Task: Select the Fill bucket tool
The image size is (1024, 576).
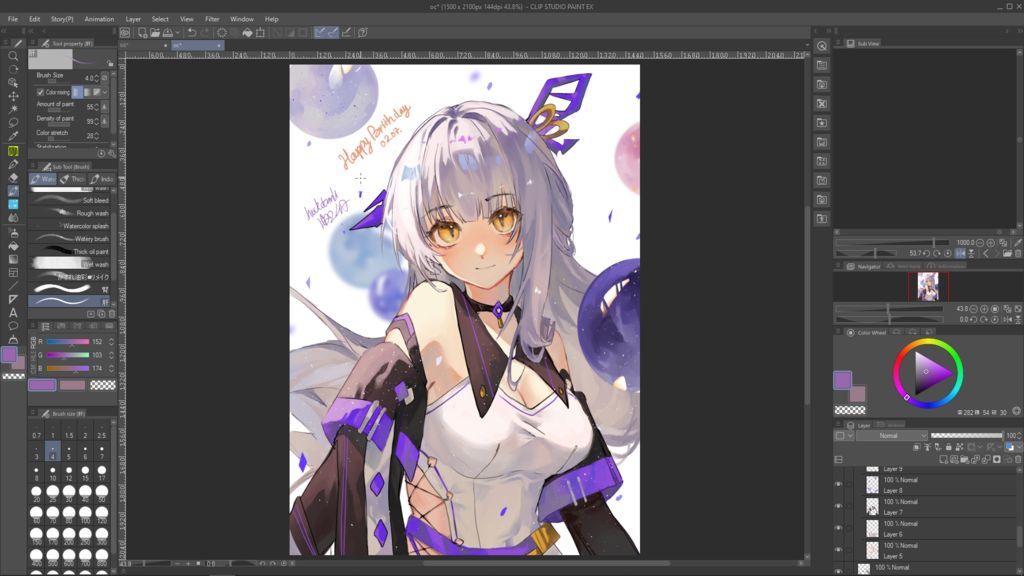Action: pyautogui.click(x=13, y=246)
